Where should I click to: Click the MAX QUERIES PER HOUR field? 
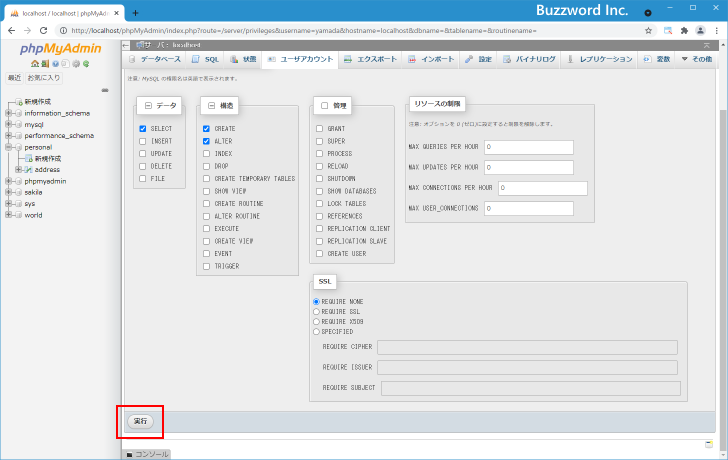[x=529, y=147]
